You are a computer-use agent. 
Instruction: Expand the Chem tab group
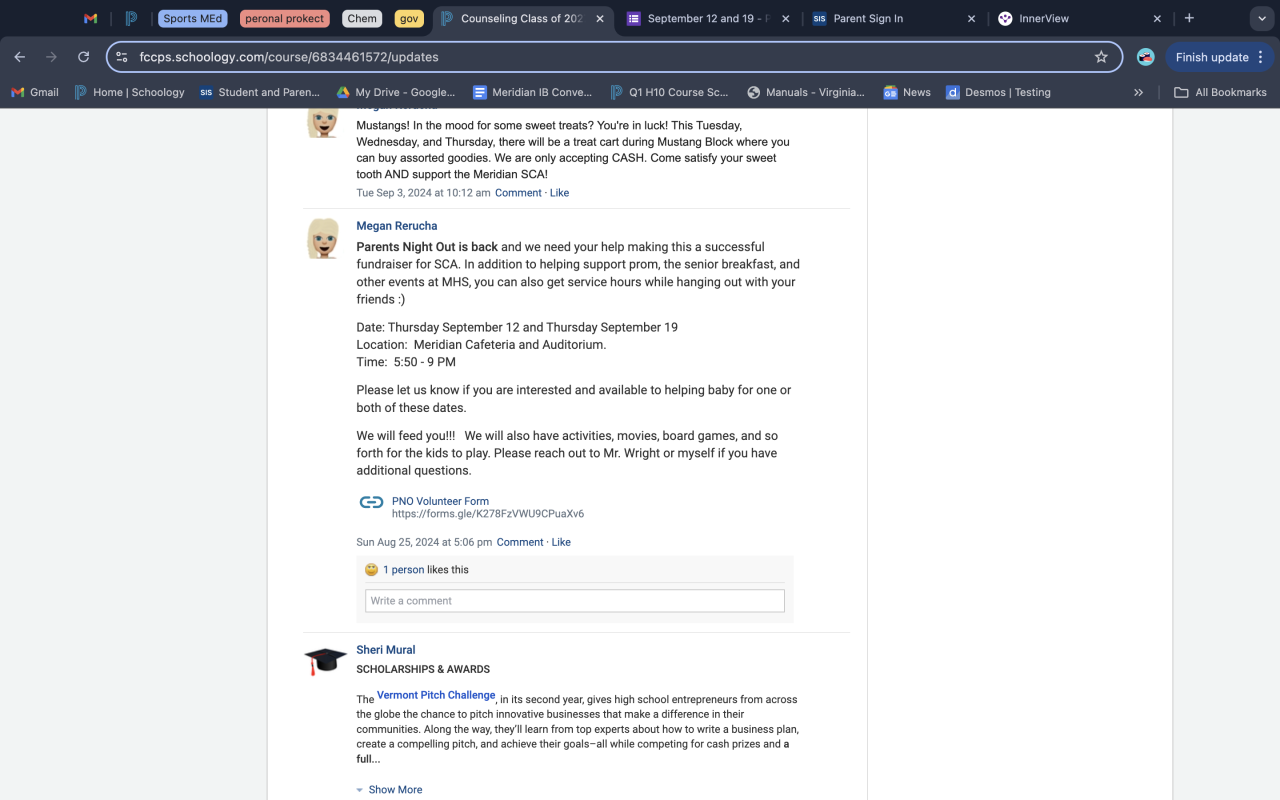[x=362, y=18]
